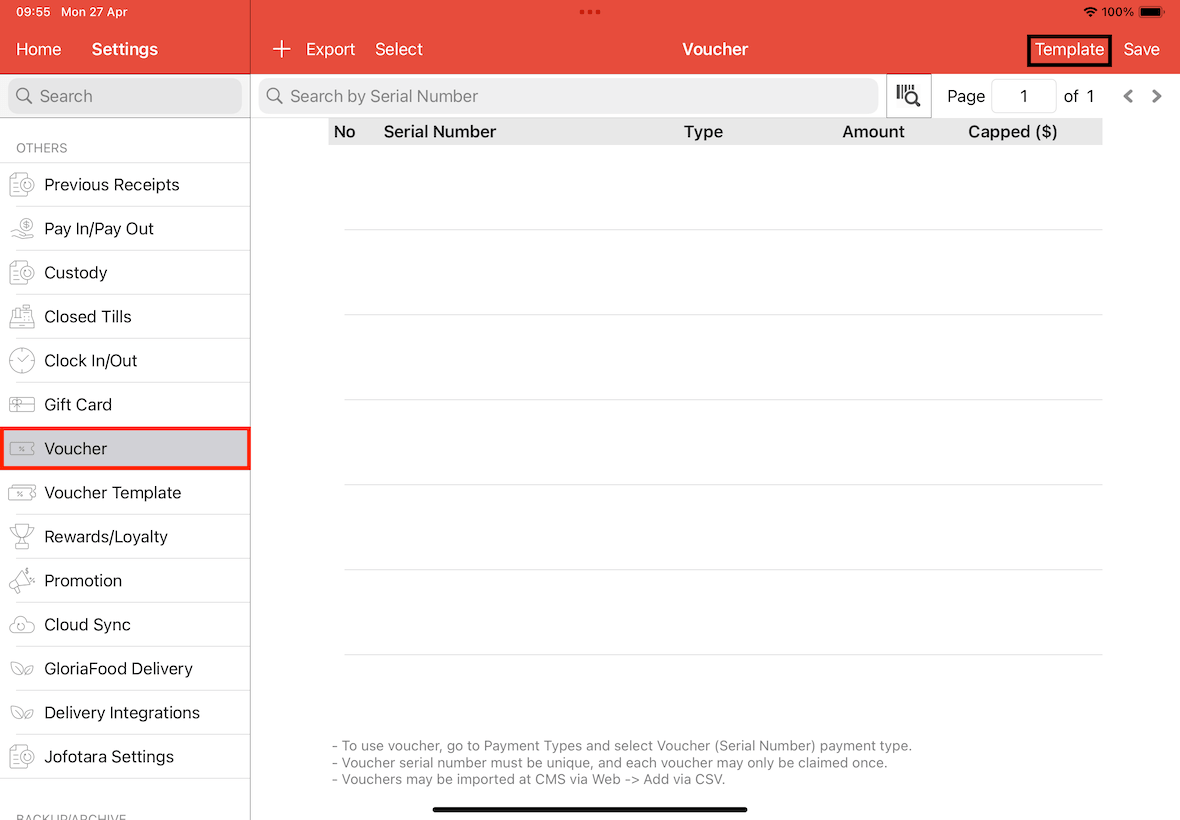
Task: Click the Page number field
Action: click(1023, 96)
